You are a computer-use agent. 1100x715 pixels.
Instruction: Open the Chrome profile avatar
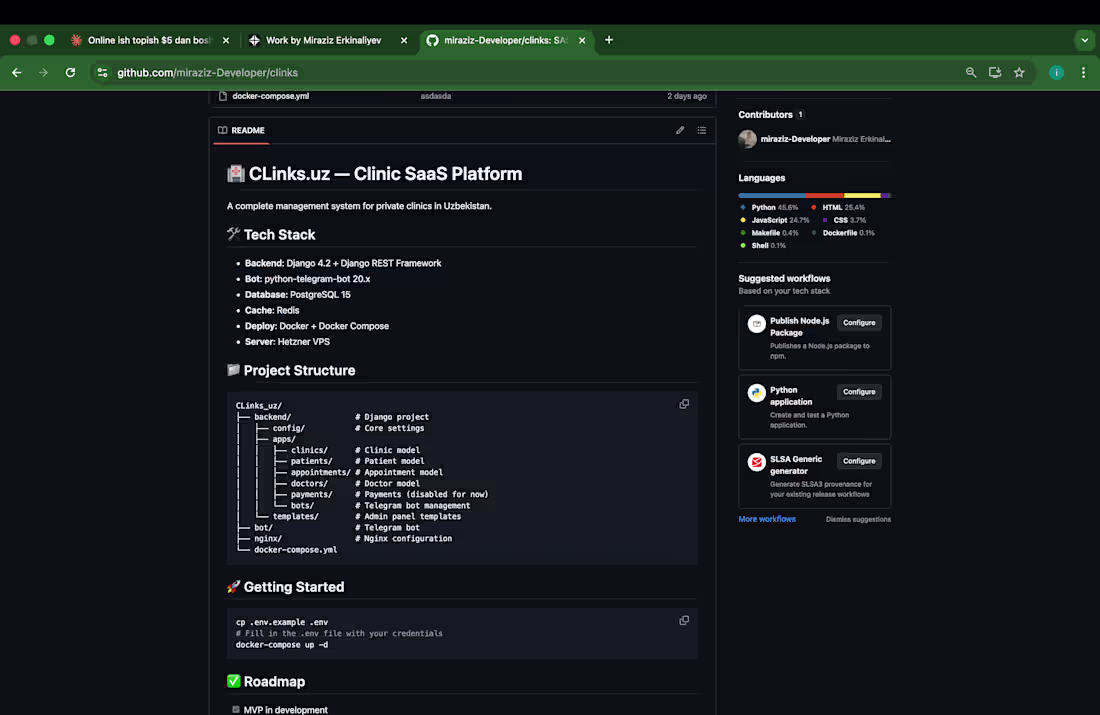1057,72
